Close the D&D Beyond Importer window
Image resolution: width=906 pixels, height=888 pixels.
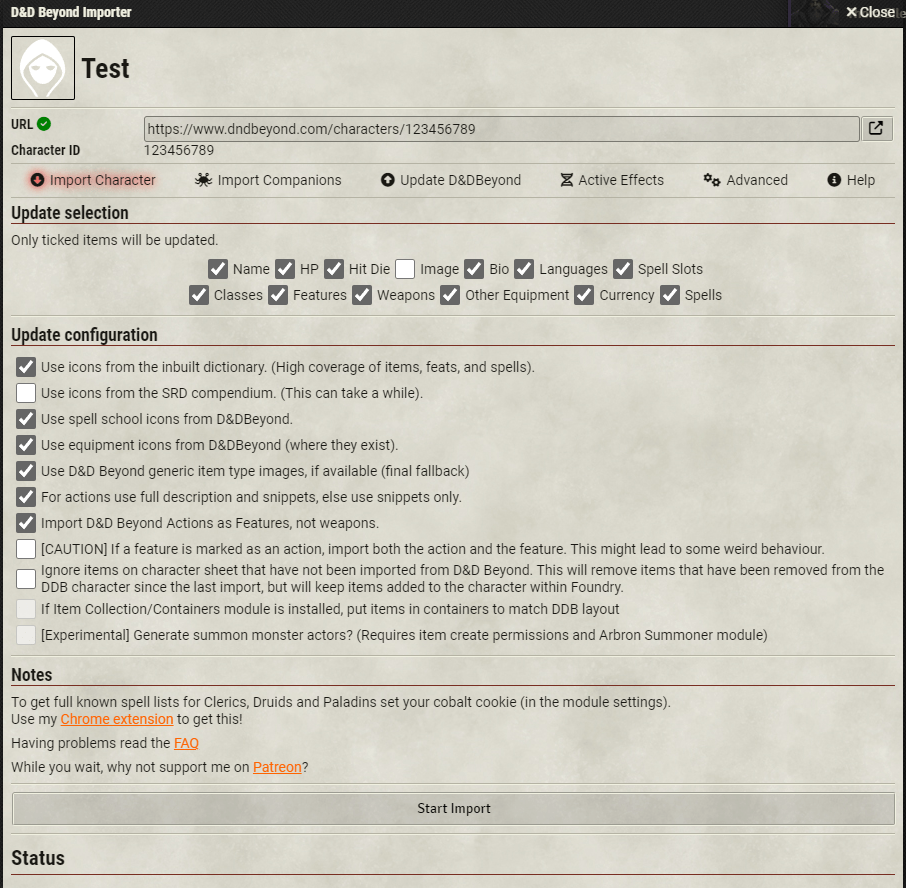click(x=869, y=12)
